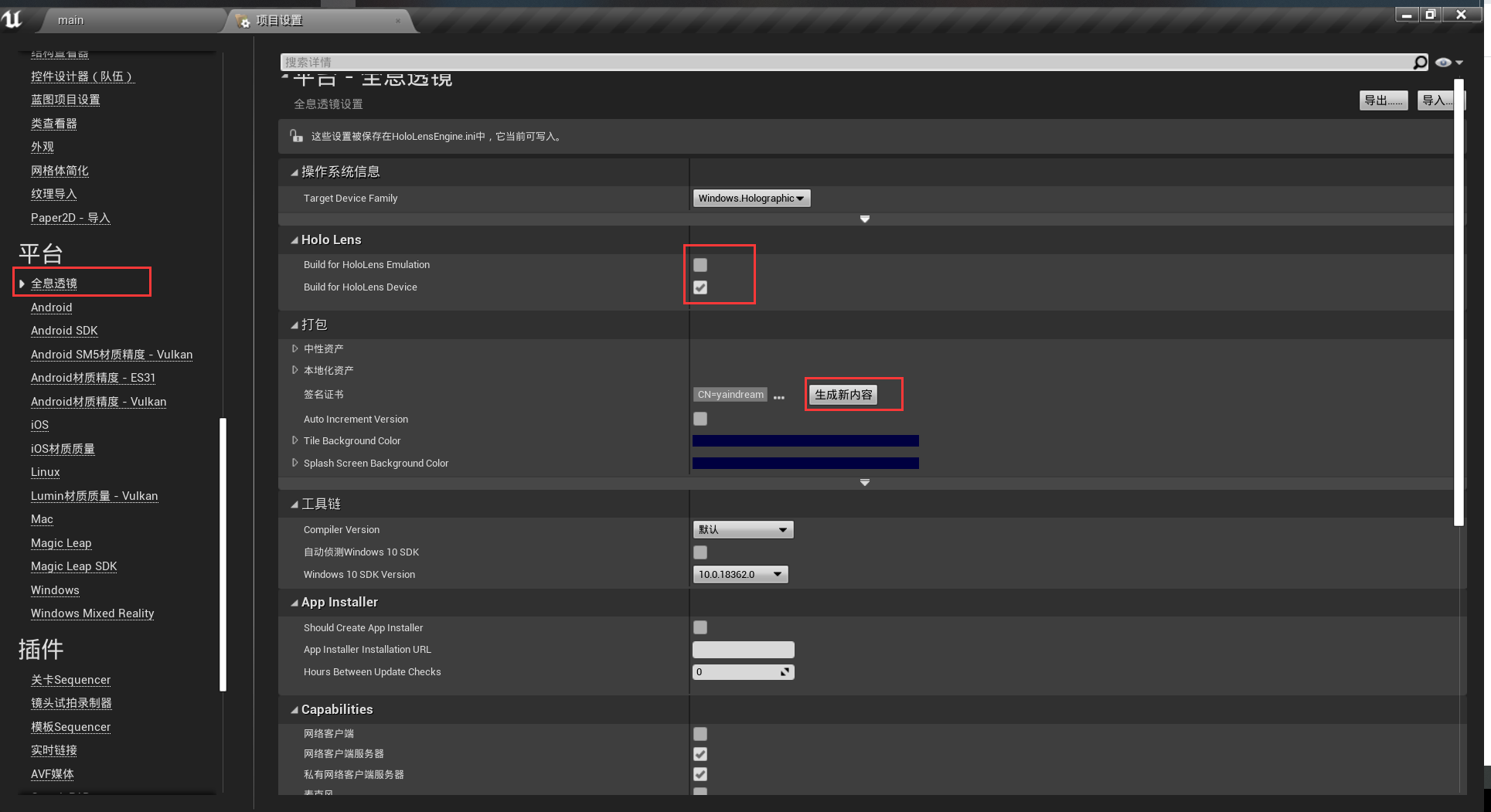Uncheck Build for HoloLens Device
1491x812 pixels.
[x=700, y=287]
